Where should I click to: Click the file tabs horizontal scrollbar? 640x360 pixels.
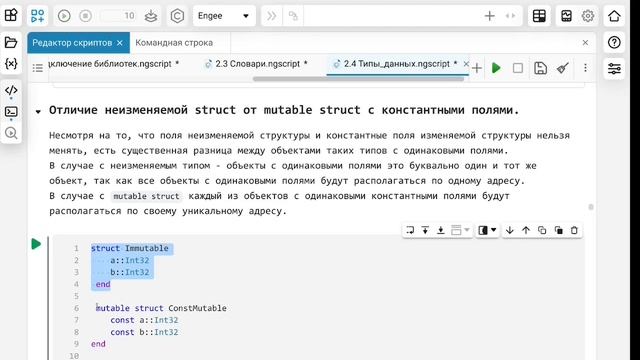coord(358,79)
